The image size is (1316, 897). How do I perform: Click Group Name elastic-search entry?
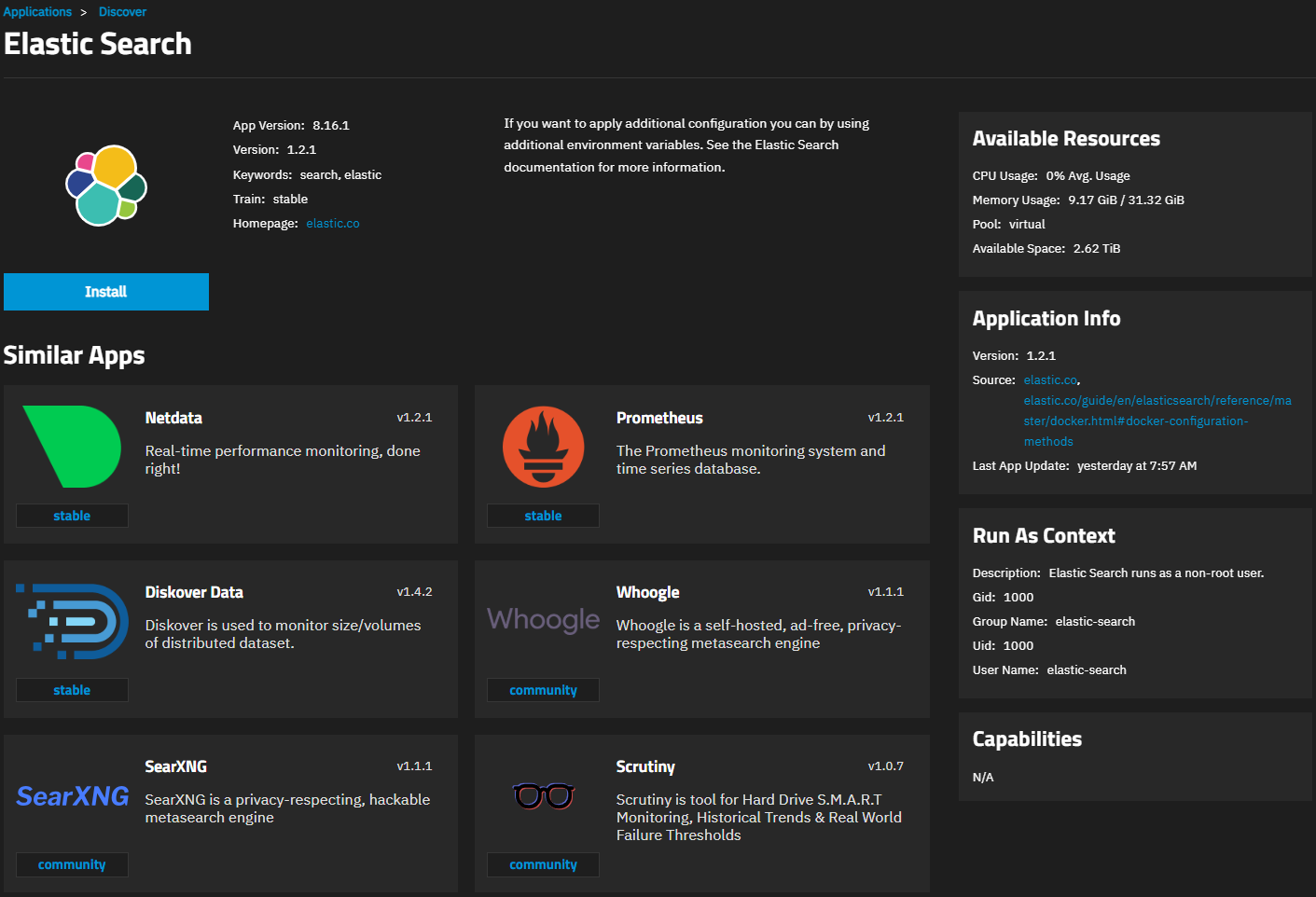(1054, 622)
